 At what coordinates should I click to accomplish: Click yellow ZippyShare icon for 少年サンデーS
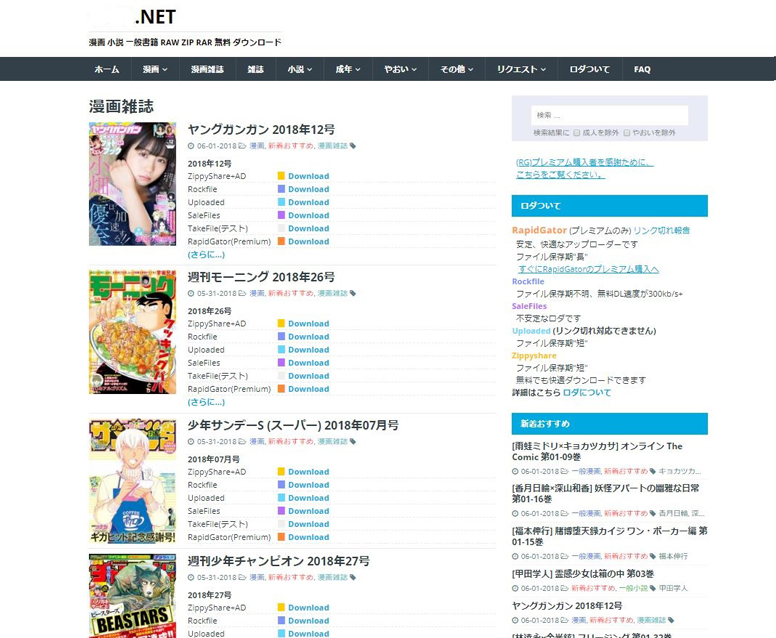coord(281,472)
